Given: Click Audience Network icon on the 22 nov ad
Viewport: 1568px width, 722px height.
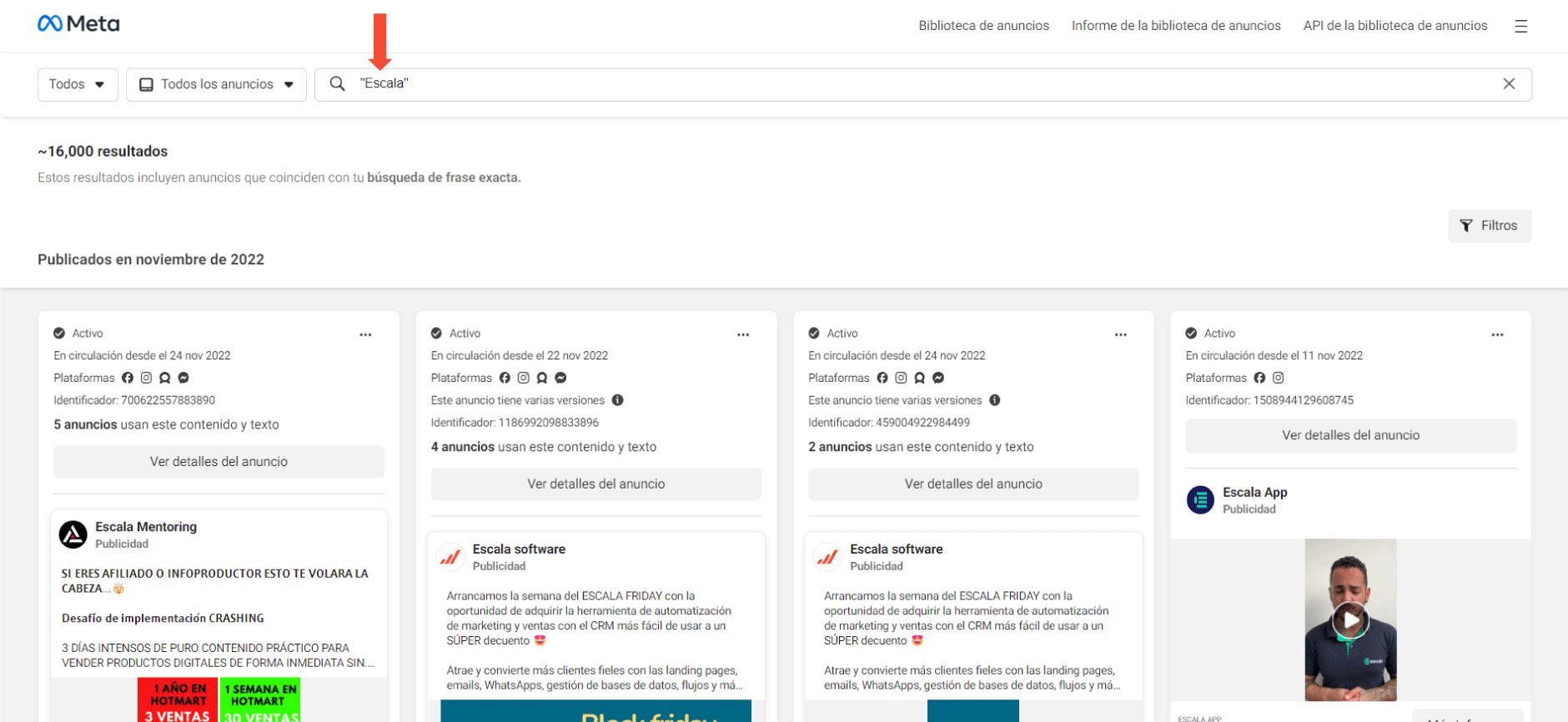Looking at the screenshot, I should pos(542,378).
